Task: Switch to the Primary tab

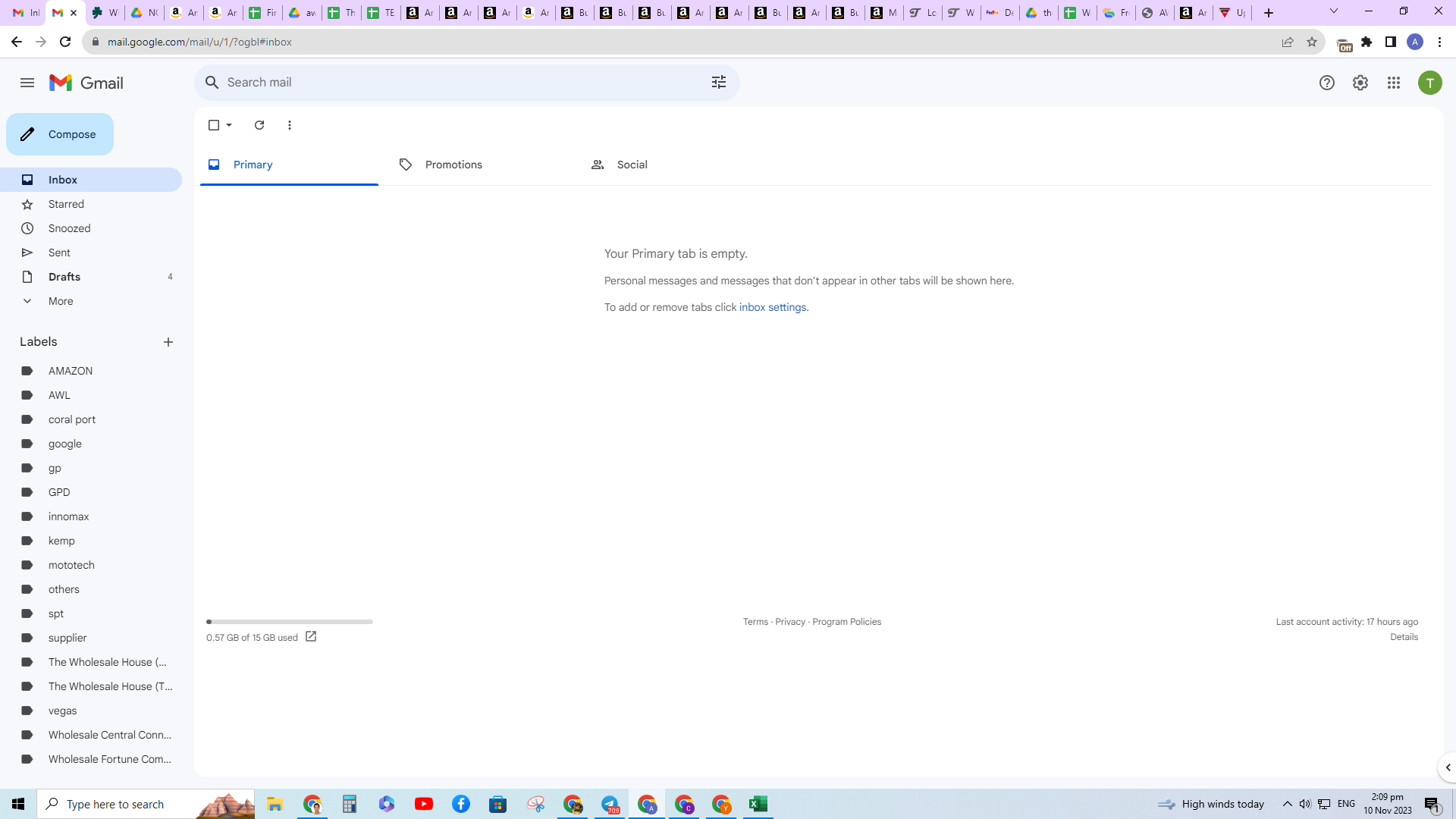Action: [x=289, y=165]
